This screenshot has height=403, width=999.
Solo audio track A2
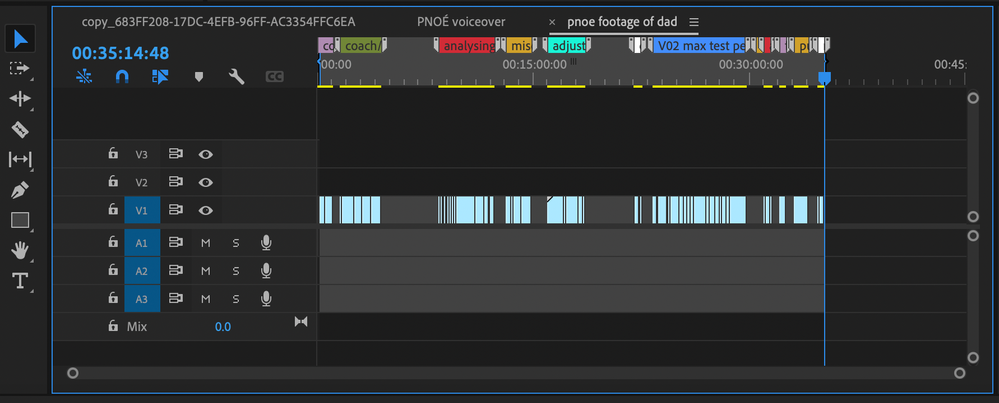[236, 270]
